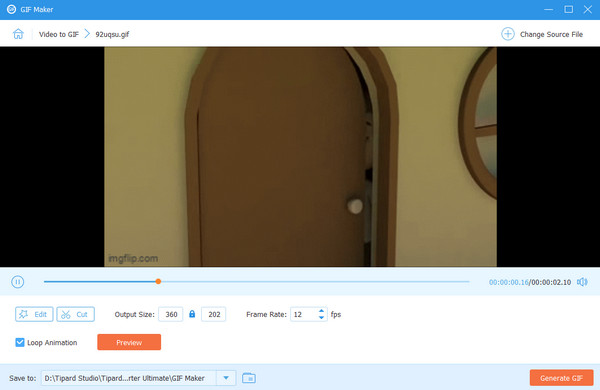Image resolution: width=600 pixels, height=390 pixels.
Task: Click the orange playback progress handle
Action: 158,282
